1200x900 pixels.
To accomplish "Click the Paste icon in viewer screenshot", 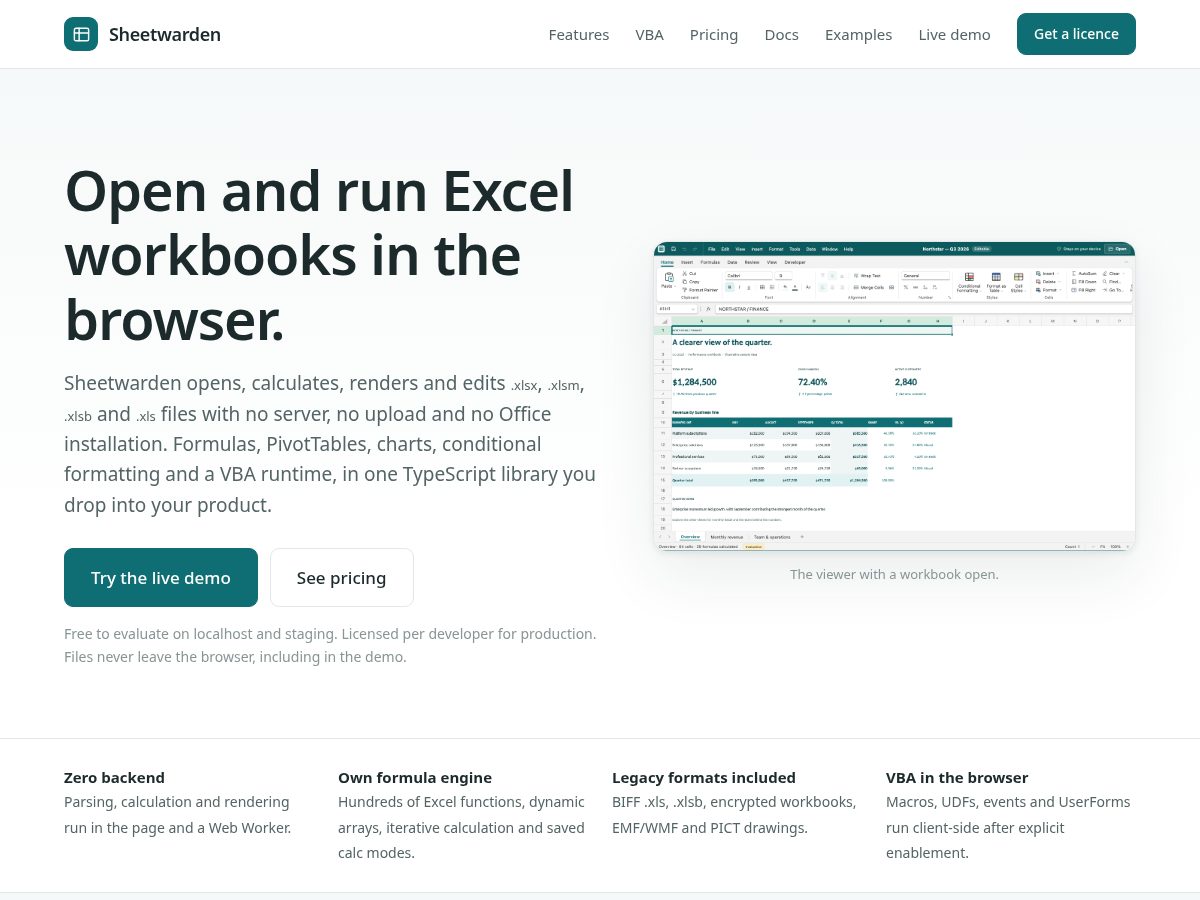I will tap(669, 277).
